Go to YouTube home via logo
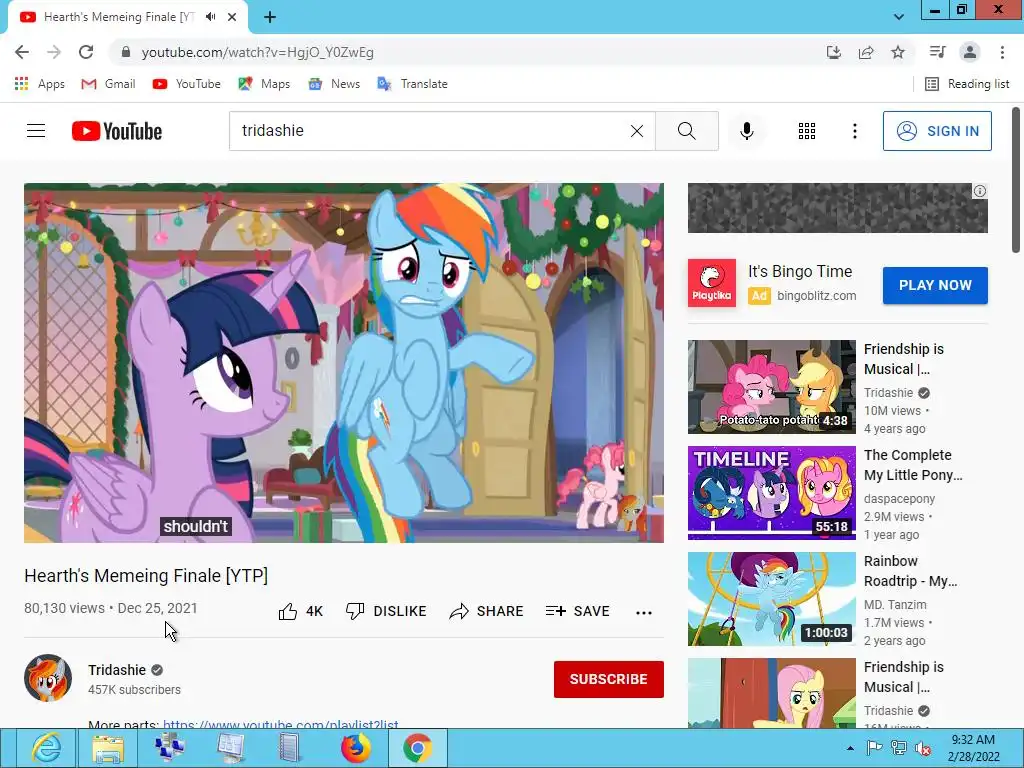 coord(117,131)
